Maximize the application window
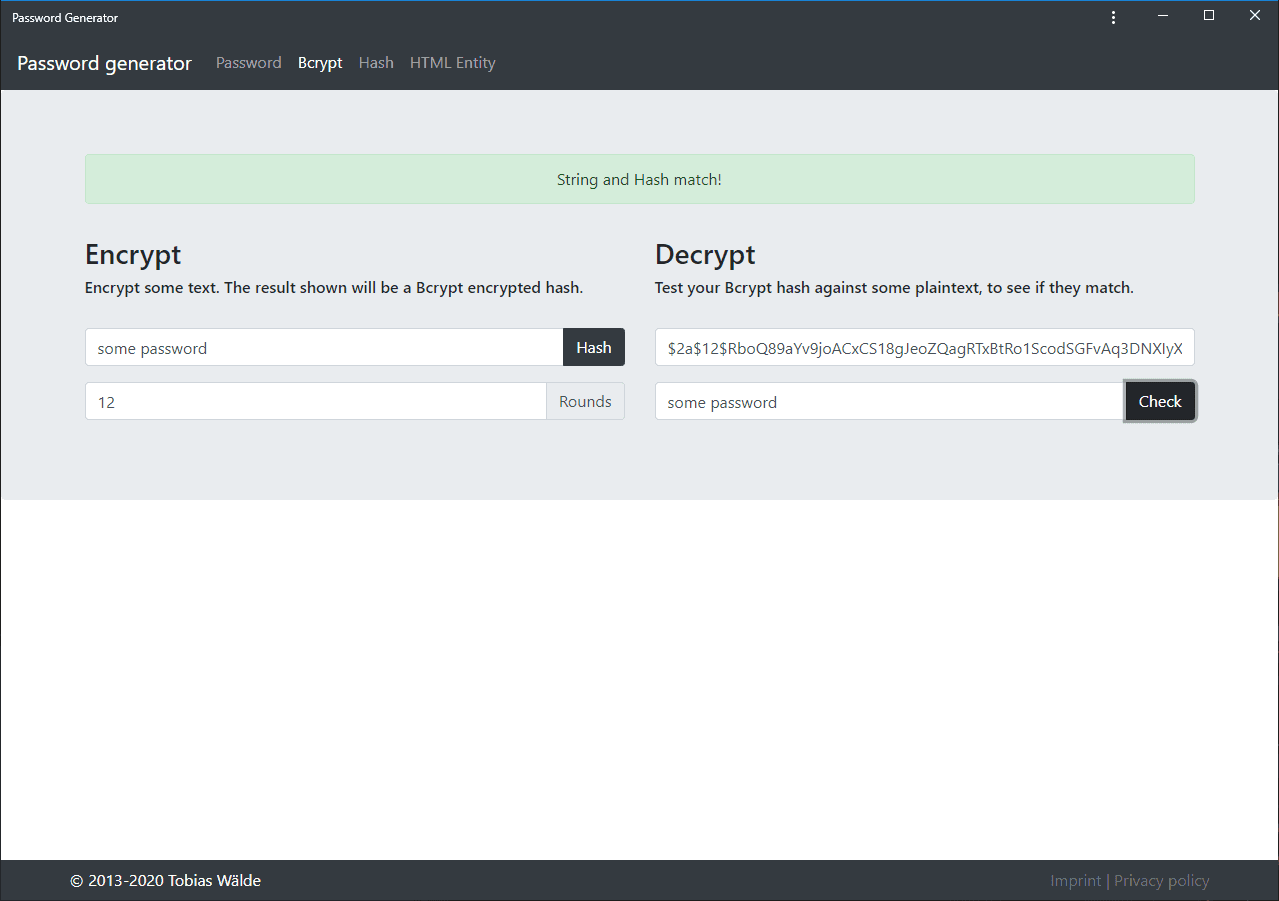The width and height of the screenshot is (1279, 901). point(1209,16)
